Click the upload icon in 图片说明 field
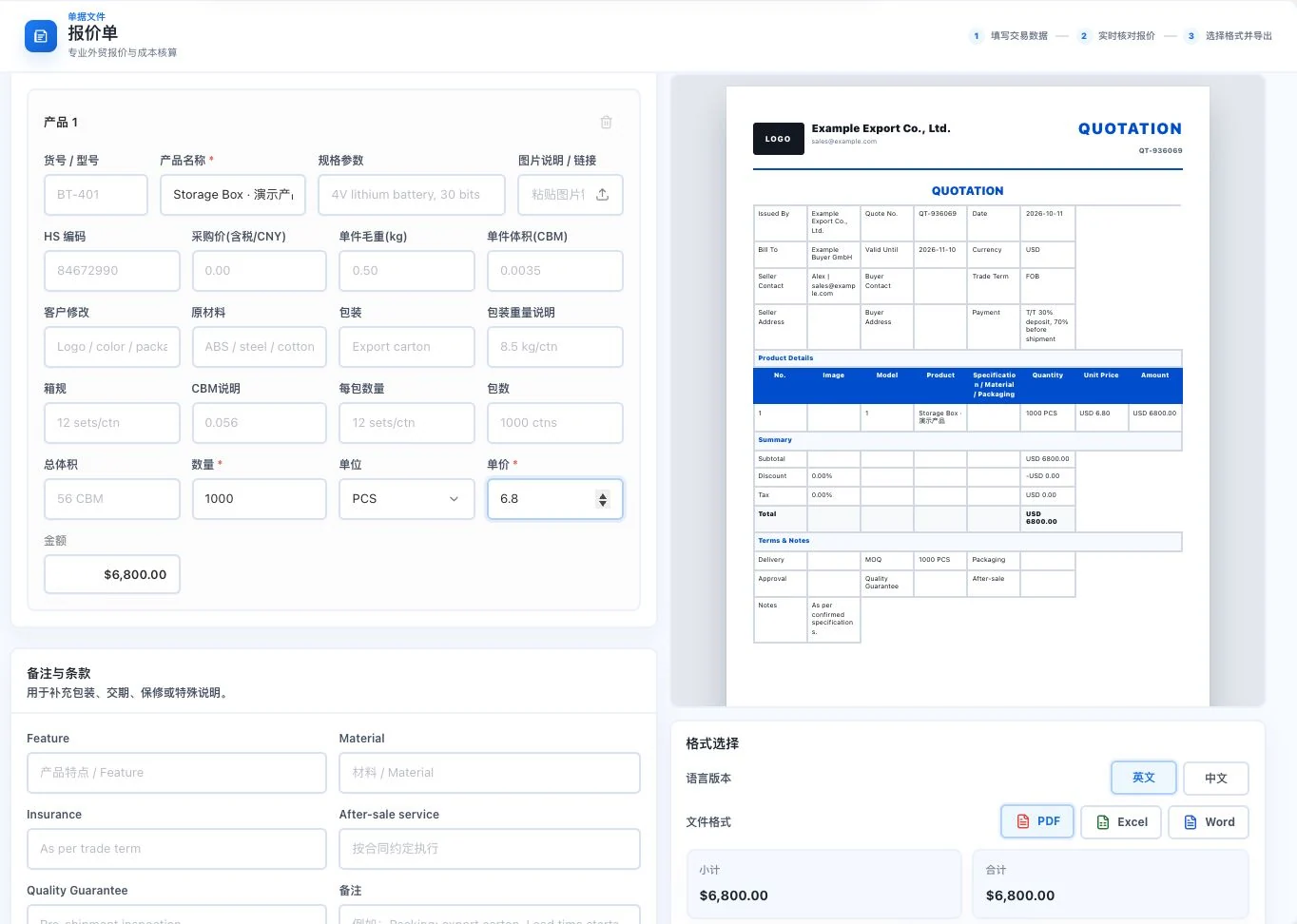This screenshot has height=924, width=1297. [602, 195]
